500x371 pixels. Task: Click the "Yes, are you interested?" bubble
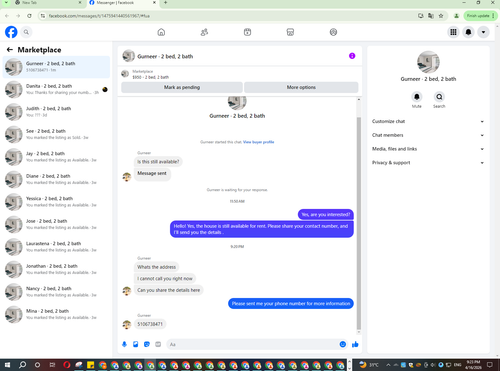(326, 214)
